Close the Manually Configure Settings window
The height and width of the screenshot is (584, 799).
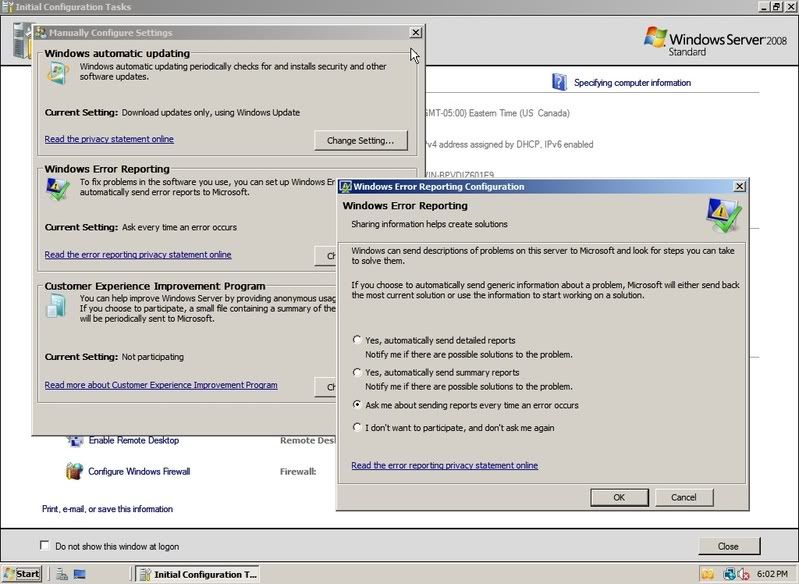pos(416,33)
